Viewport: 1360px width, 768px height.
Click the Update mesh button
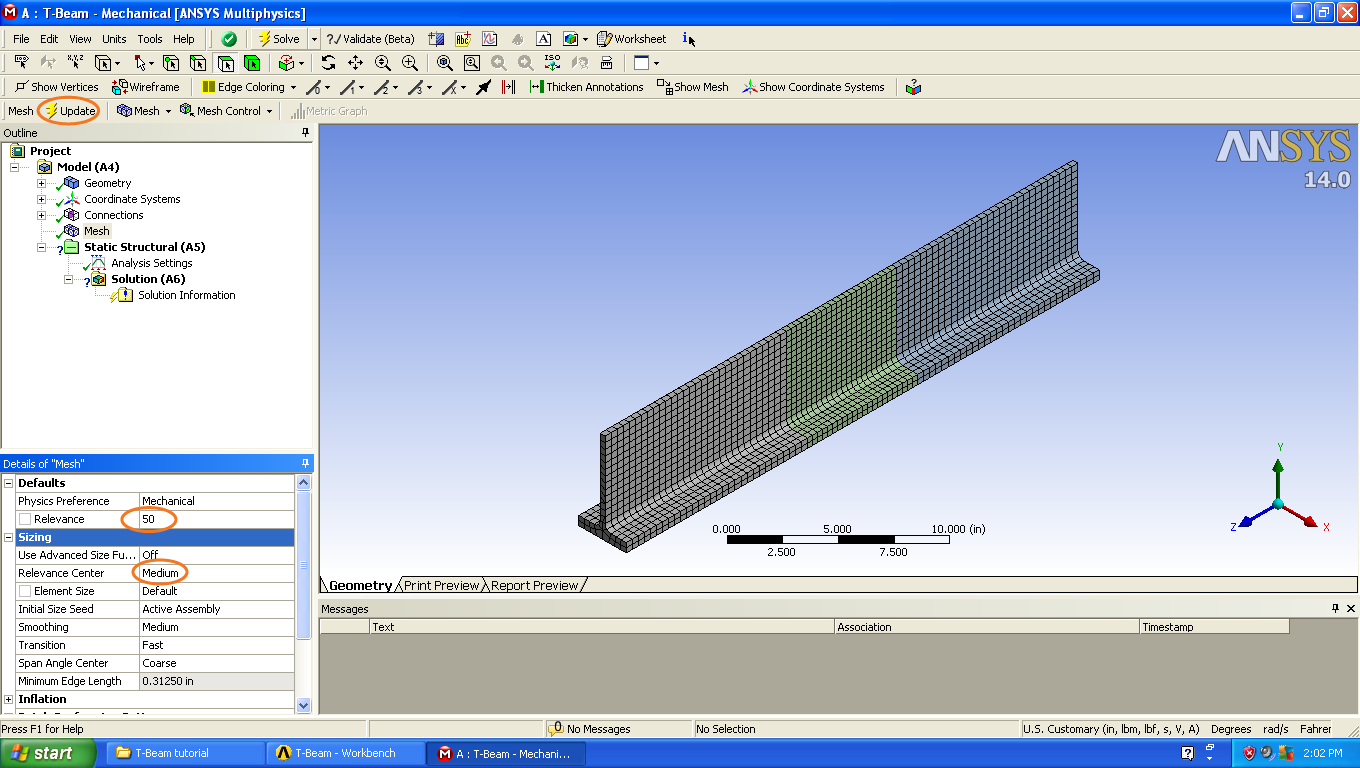coord(69,111)
